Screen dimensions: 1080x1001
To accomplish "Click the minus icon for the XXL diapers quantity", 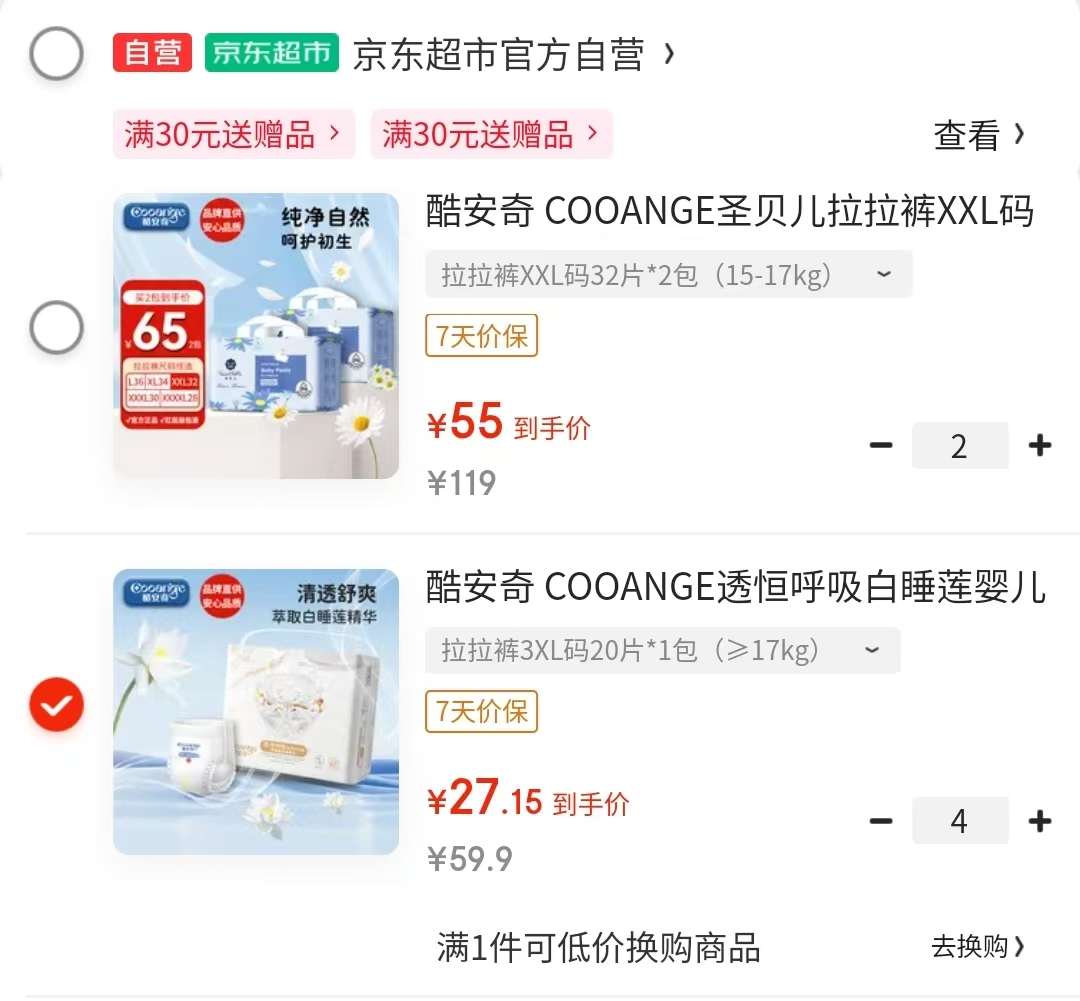I will point(881,445).
